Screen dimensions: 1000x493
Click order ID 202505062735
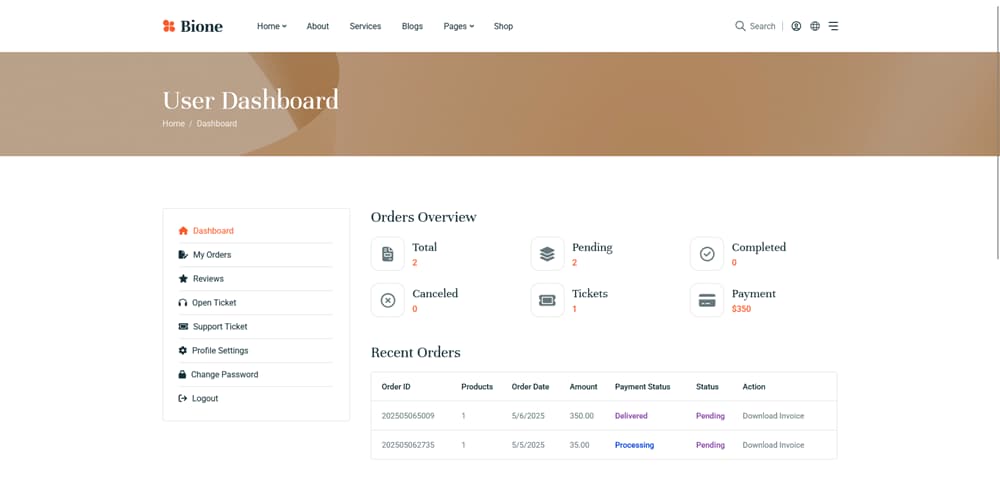coord(408,445)
